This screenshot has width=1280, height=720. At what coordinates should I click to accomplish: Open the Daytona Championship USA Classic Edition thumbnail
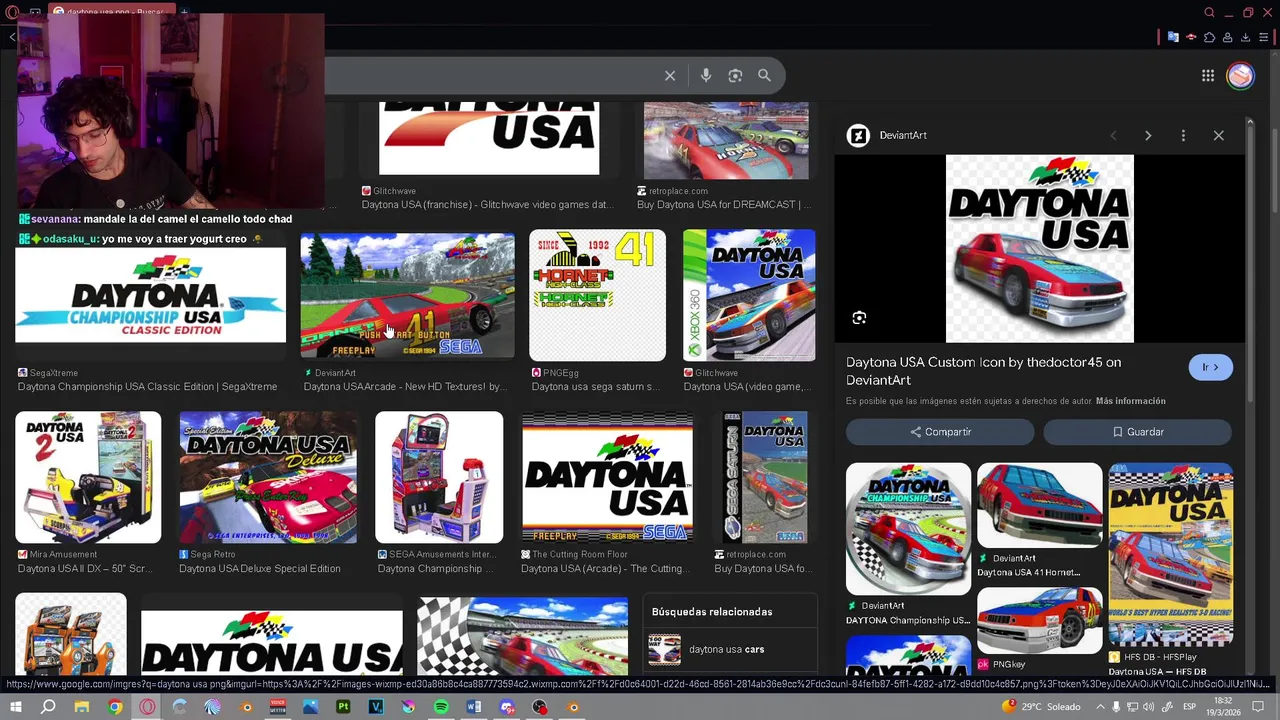coord(151,295)
